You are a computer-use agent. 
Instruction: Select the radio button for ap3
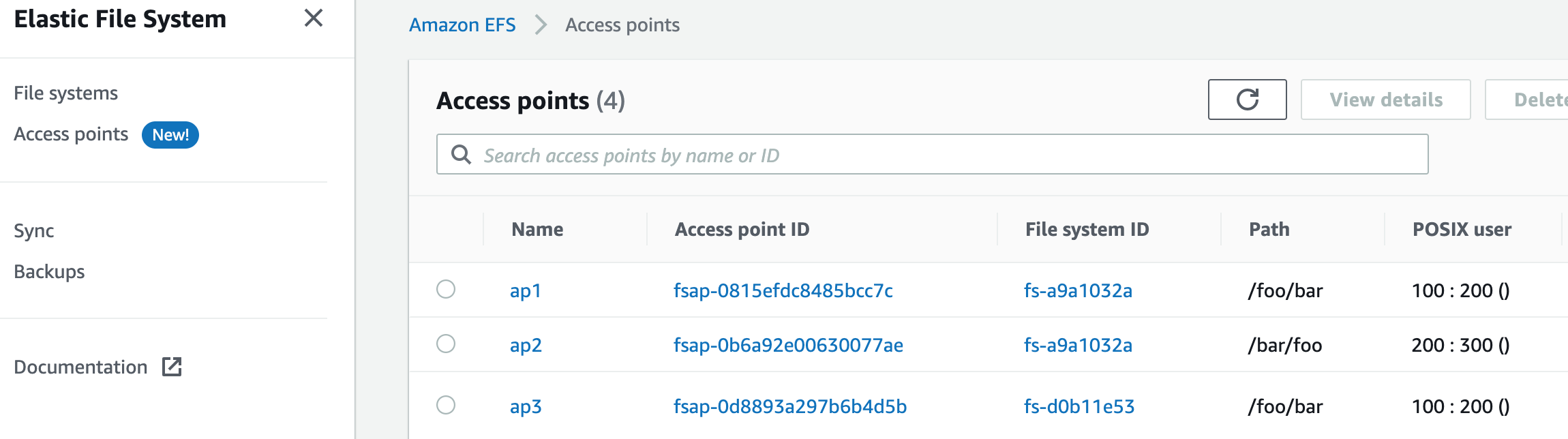446,406
